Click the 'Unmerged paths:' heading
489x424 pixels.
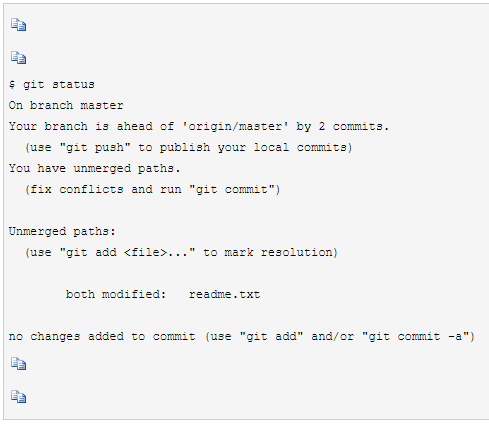[x=62, y=232]
